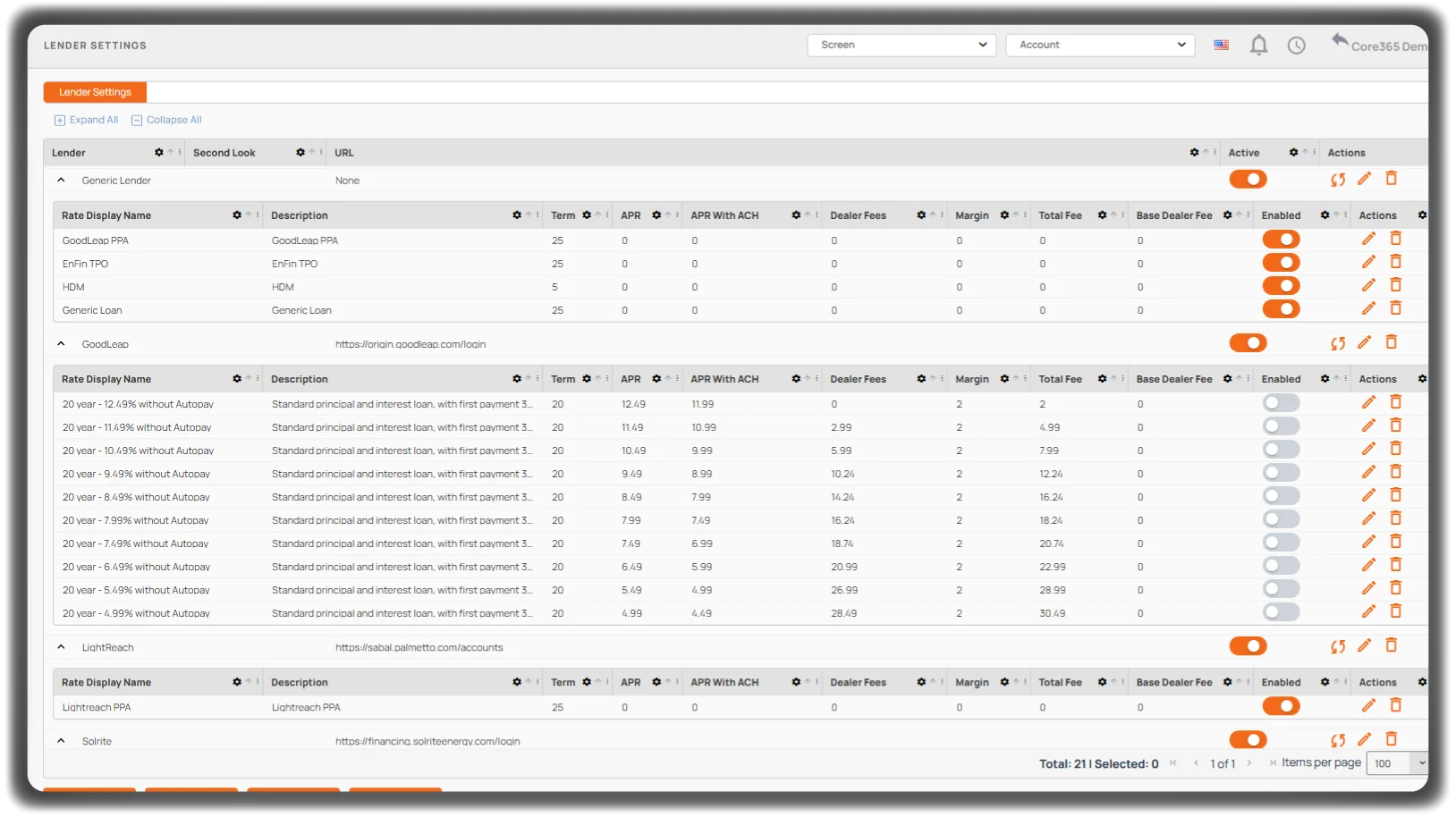
Task: Edit the 20 year 9.49% rate
Action: 1368,472
